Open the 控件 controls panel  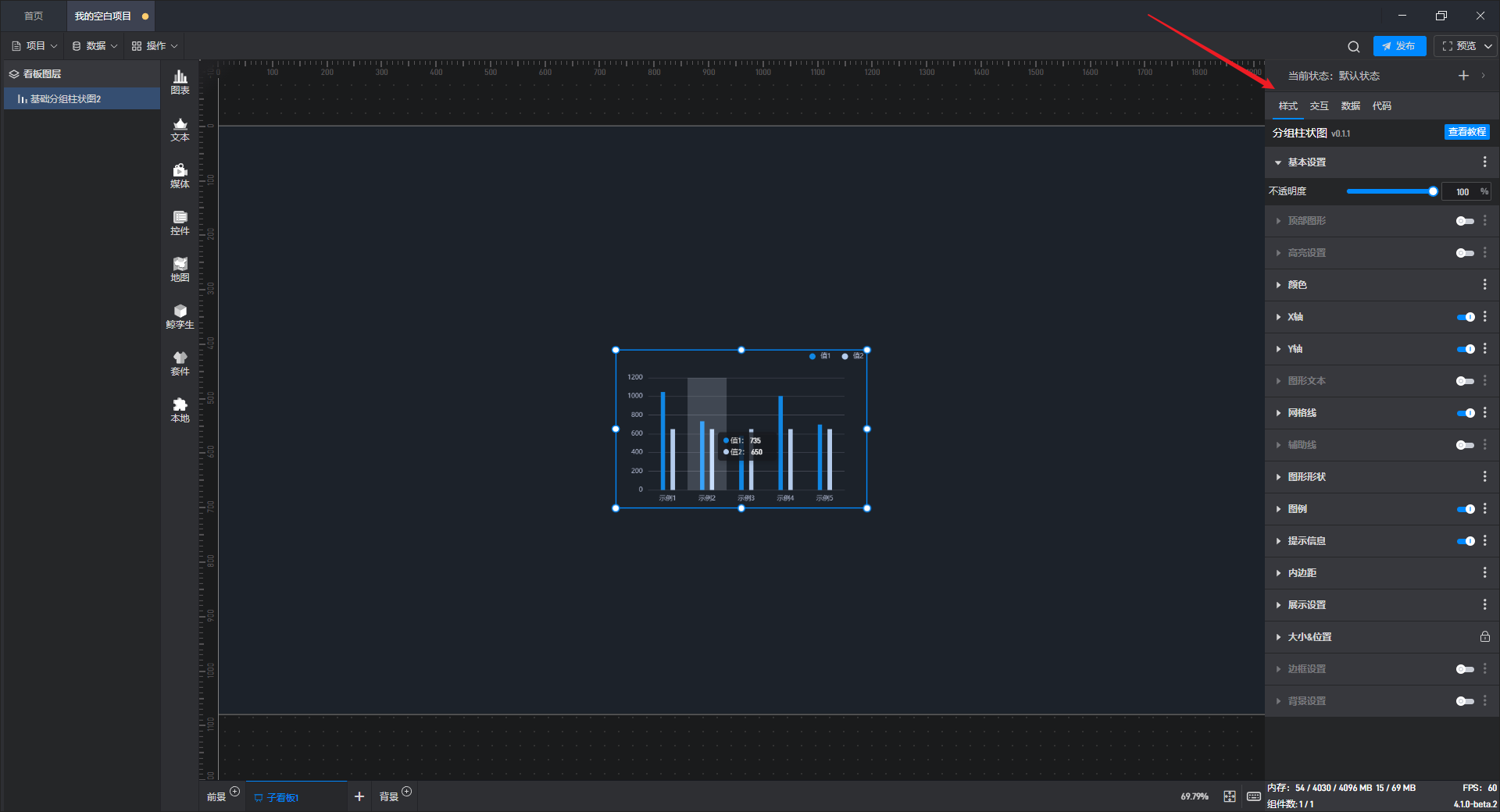click(x=180, y=223)
